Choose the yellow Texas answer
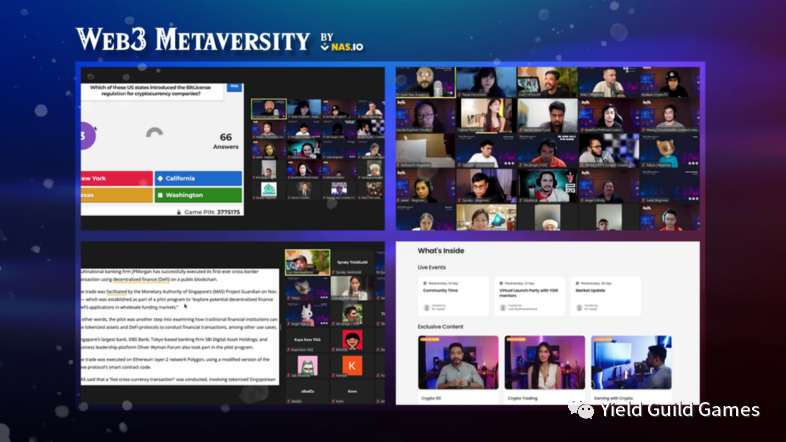Screen dimensions: 786x442 117,195
